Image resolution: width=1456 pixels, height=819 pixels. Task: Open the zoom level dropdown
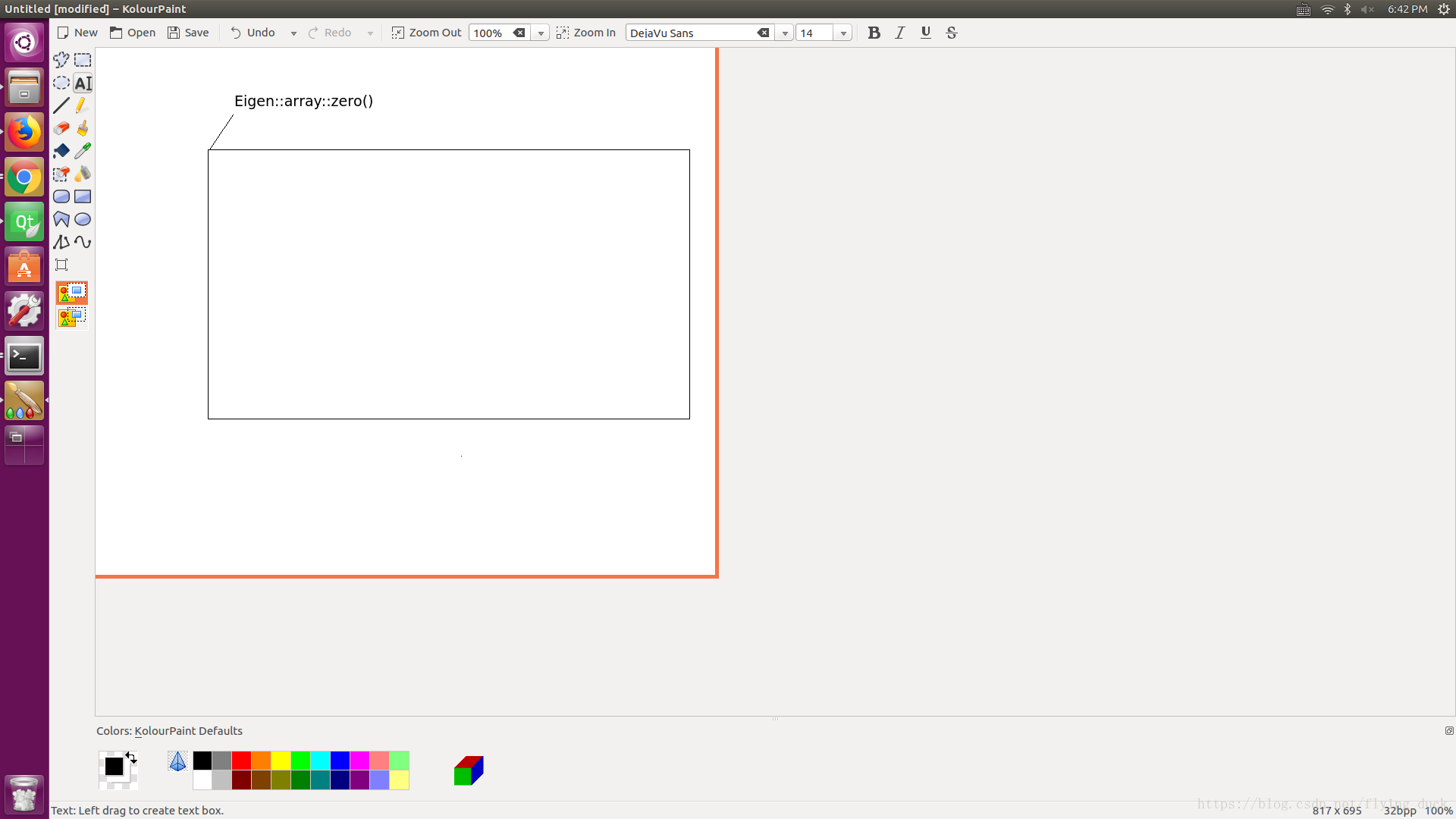point(541,33)
